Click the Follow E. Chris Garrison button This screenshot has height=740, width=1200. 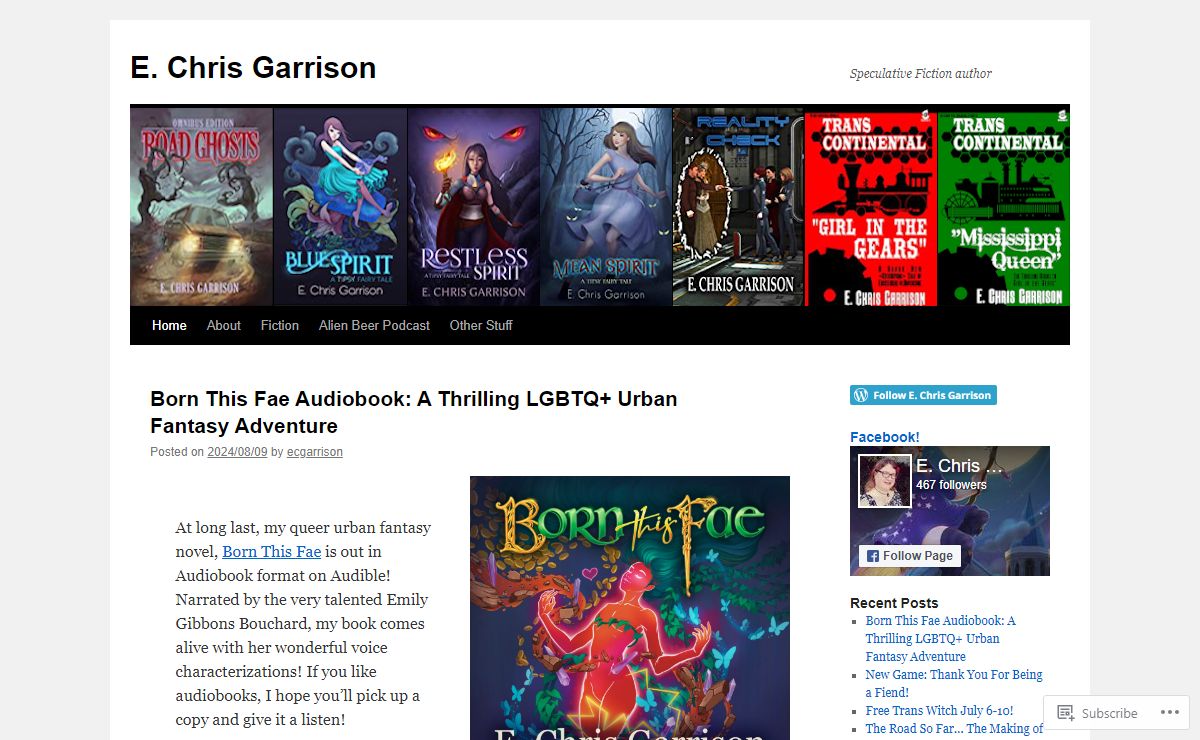point(923,395)
